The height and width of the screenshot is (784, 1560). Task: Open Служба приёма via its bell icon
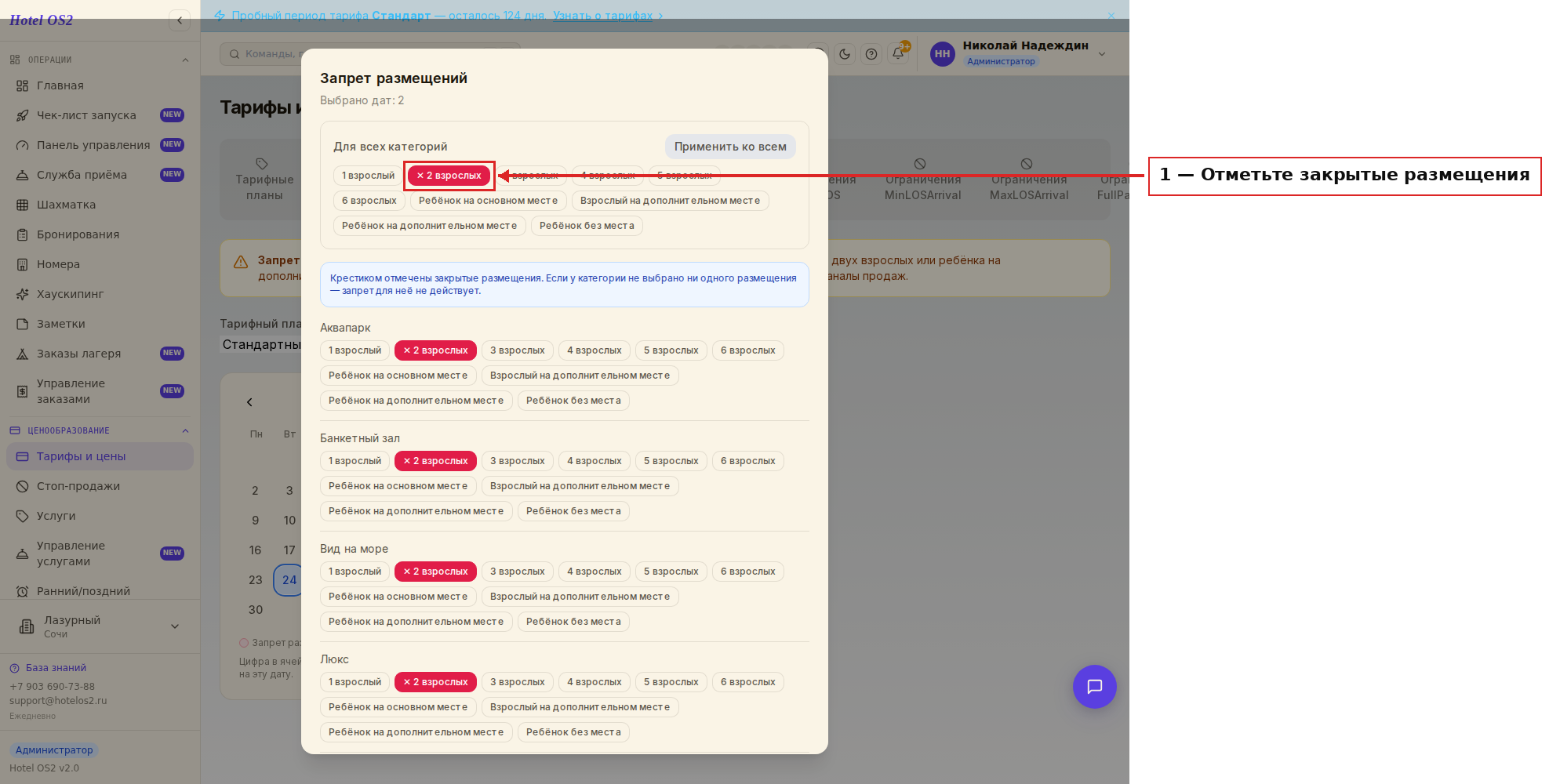pos(22,175)
